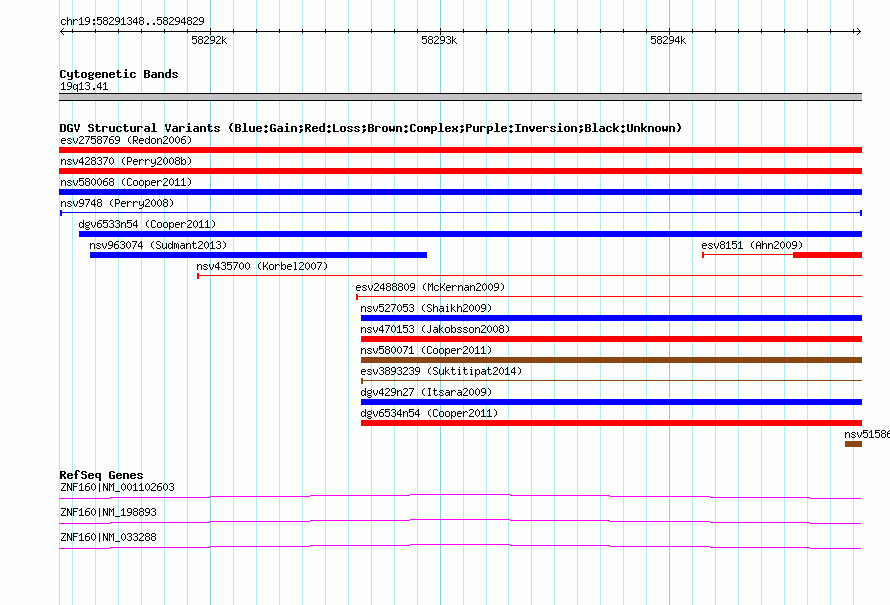Open the nsv580068 (Cooper2011) label
The width and height of the screenshot is (890, 605).
[x=126, y=182]
